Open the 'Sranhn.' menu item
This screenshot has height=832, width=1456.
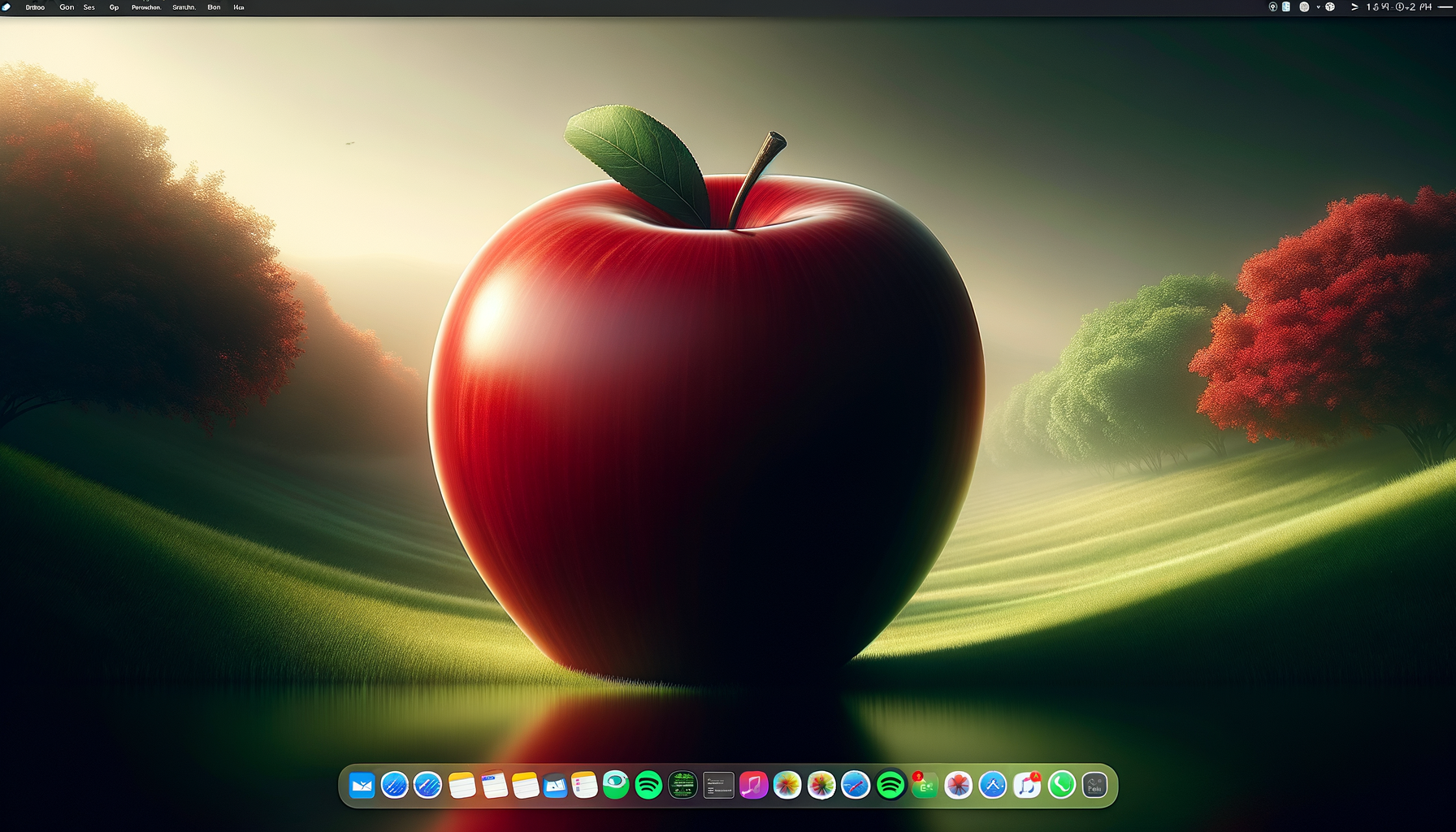pos(184,7)
